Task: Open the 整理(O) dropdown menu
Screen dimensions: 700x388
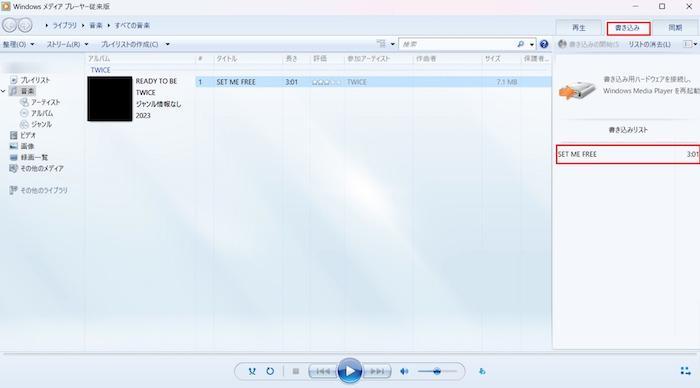Action: (18, 44)
